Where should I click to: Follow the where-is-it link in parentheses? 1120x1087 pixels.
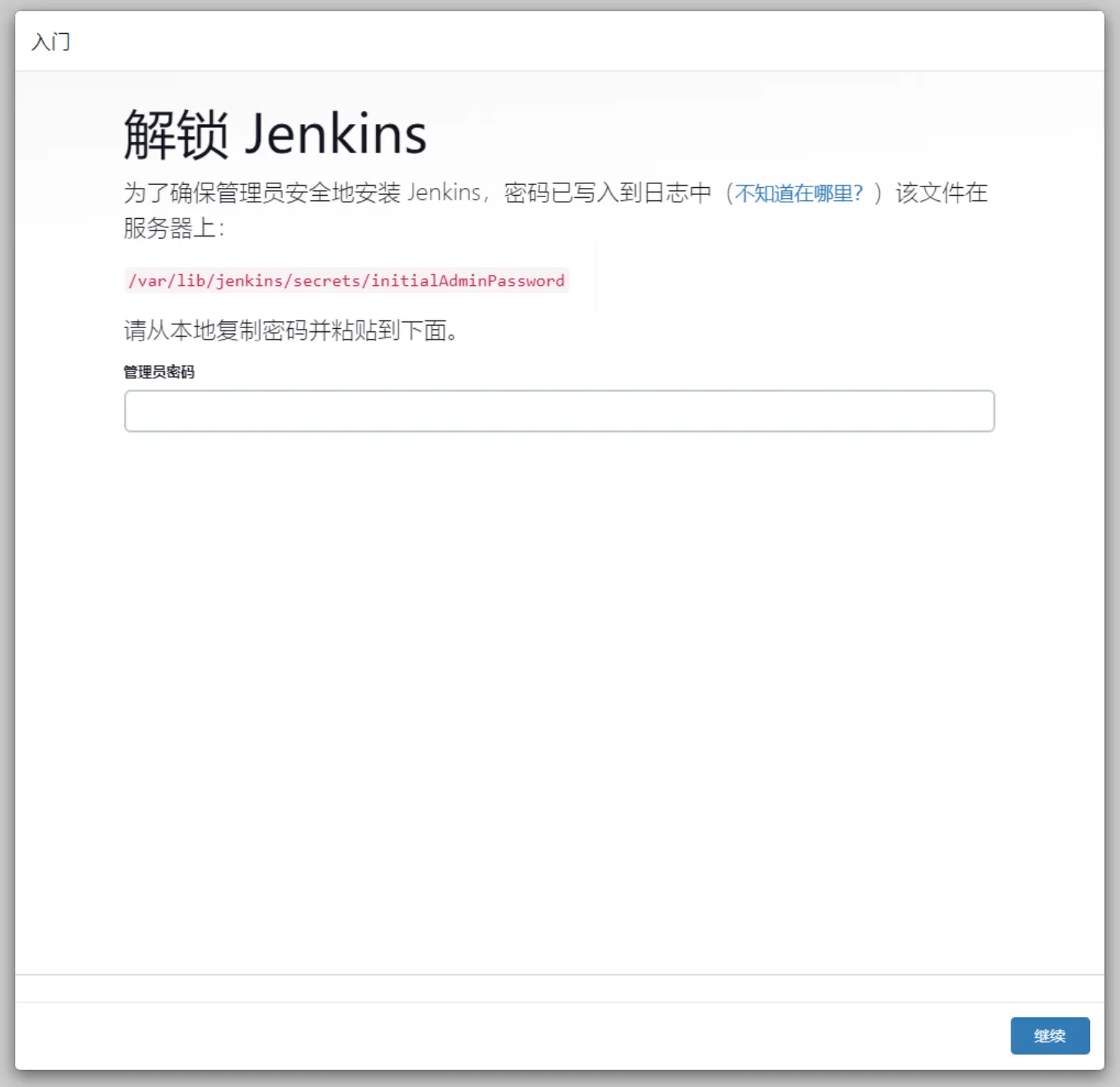point(800,194)
